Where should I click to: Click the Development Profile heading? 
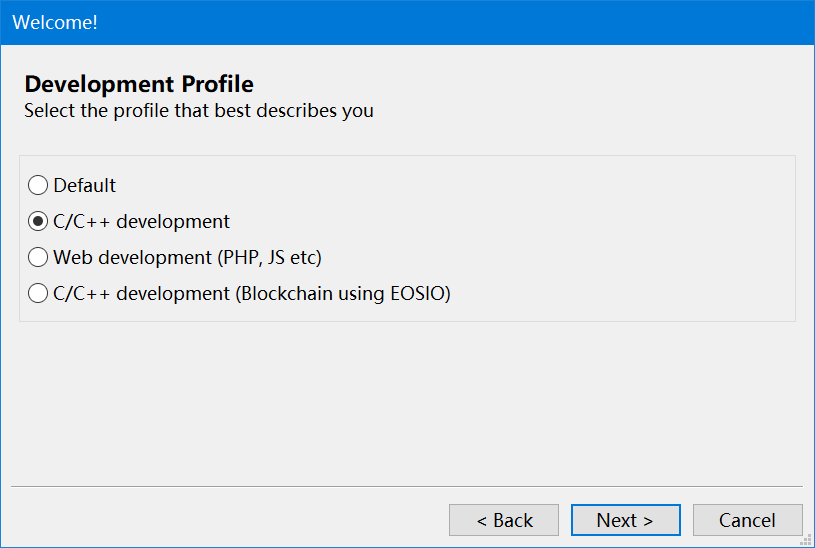[x=139, y=84]
